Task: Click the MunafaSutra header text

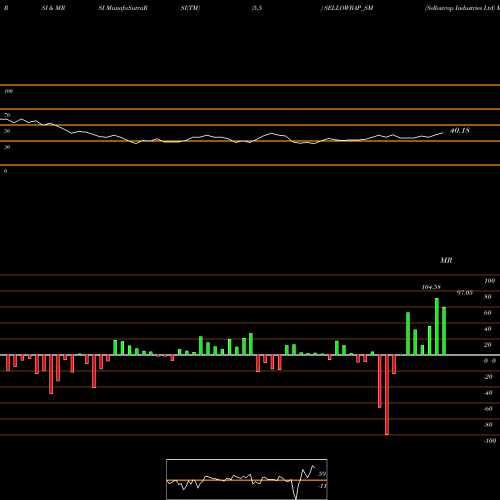Action: pyautogui.click(x=126, y=8)
